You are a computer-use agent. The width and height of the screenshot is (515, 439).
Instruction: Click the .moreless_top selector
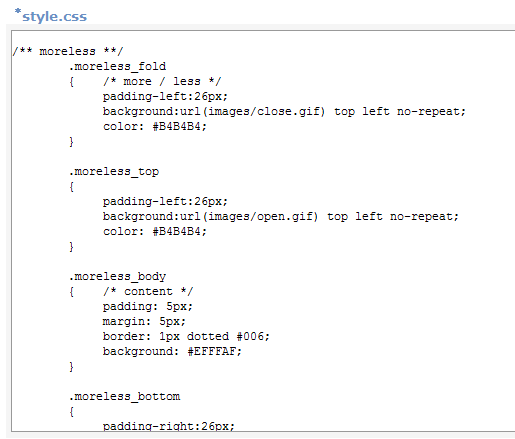click(114, 172)
